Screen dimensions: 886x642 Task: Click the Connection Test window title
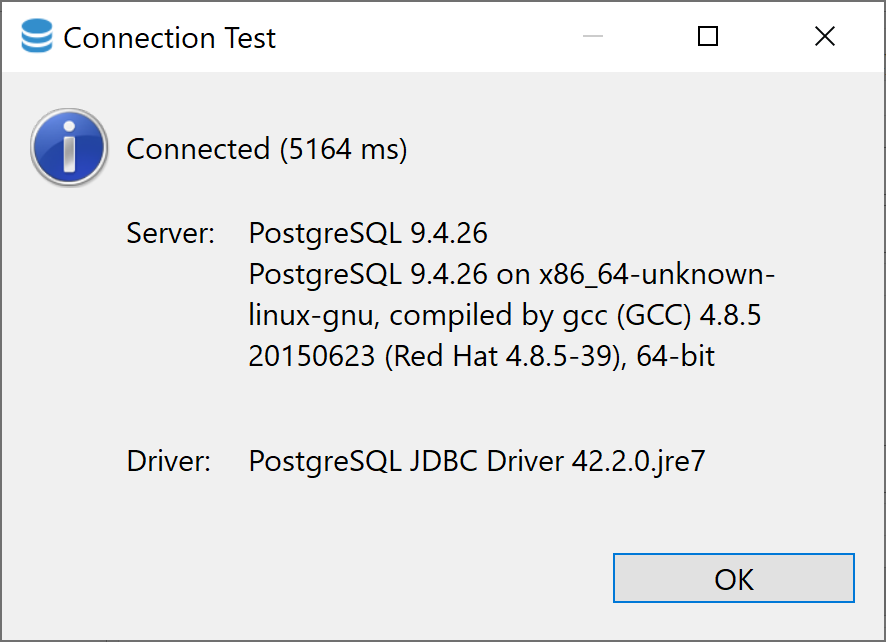click(169, 38)
